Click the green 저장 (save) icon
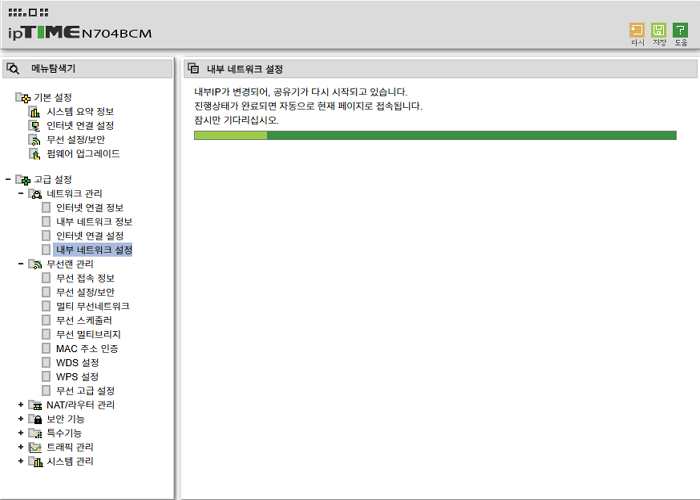Image resolution: width=700 pixels, height=500 pixels. click(658, 30)
